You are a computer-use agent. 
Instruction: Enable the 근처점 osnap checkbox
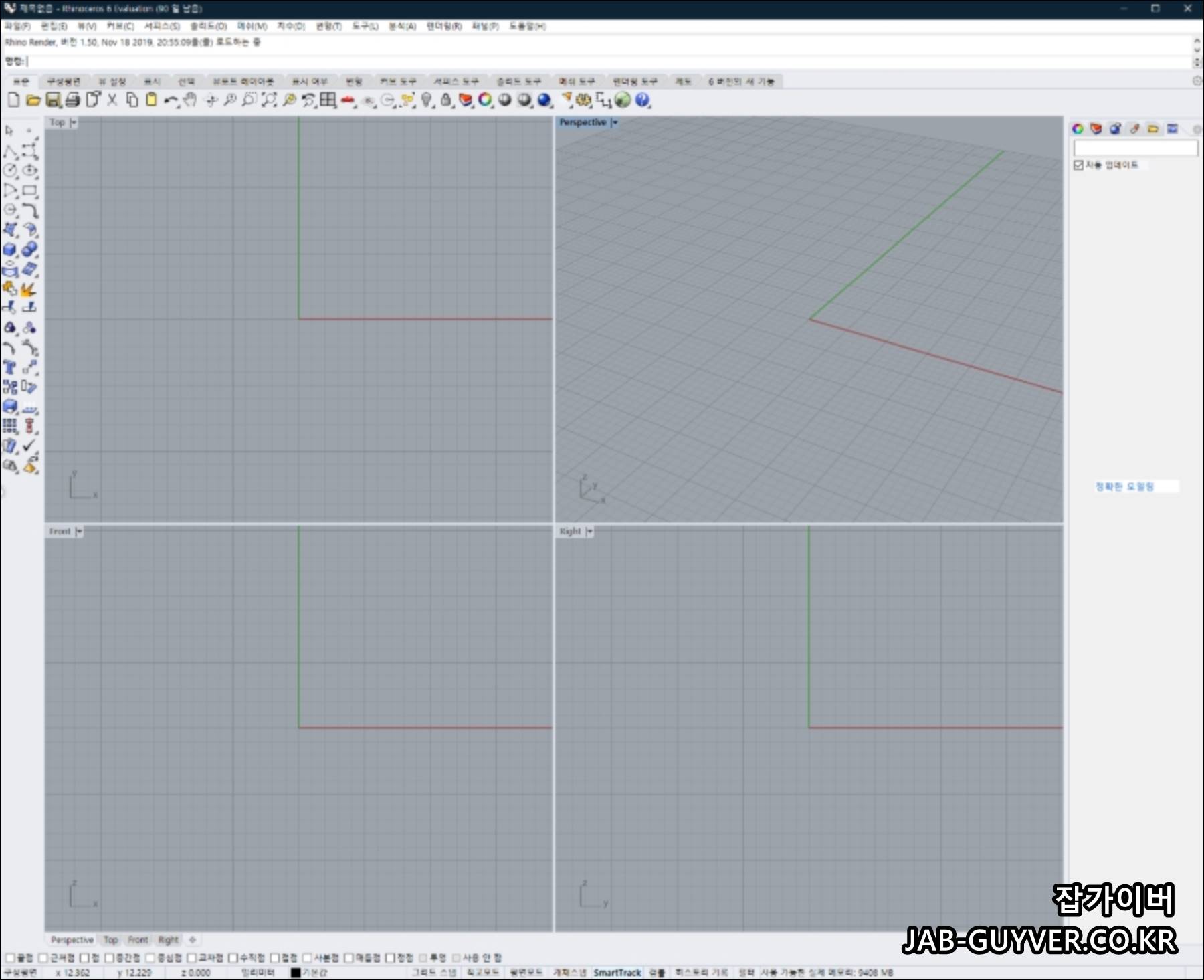tap(43, 958)
